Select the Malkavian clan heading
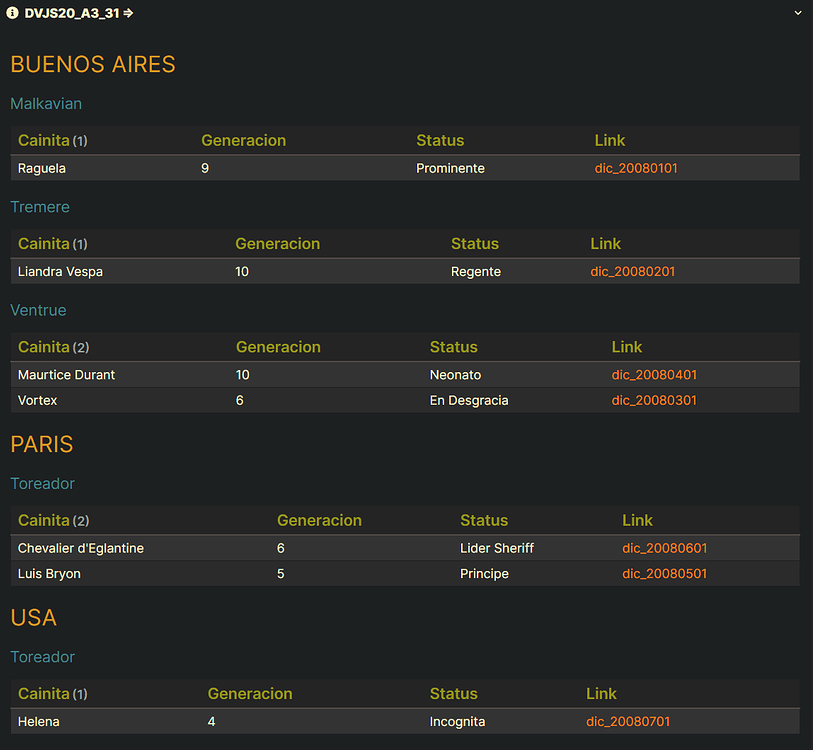Screen dimensions: 813x750 [x=46, y=103]
